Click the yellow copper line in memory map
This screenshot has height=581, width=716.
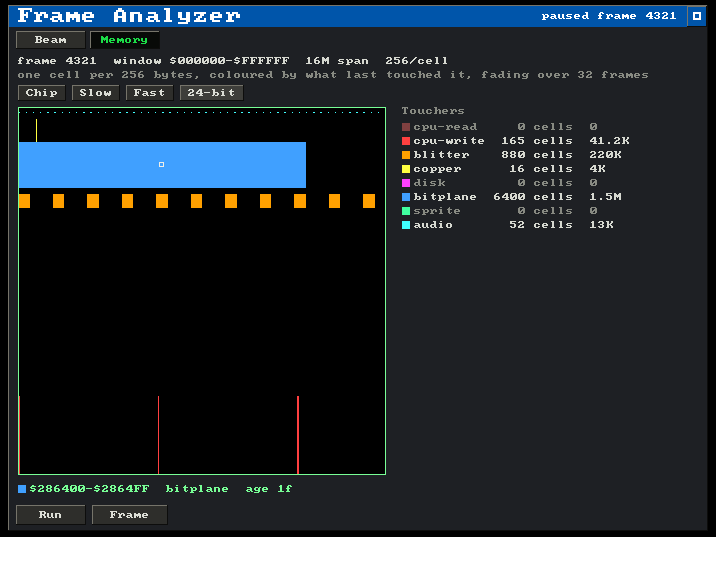coord(37,131)
